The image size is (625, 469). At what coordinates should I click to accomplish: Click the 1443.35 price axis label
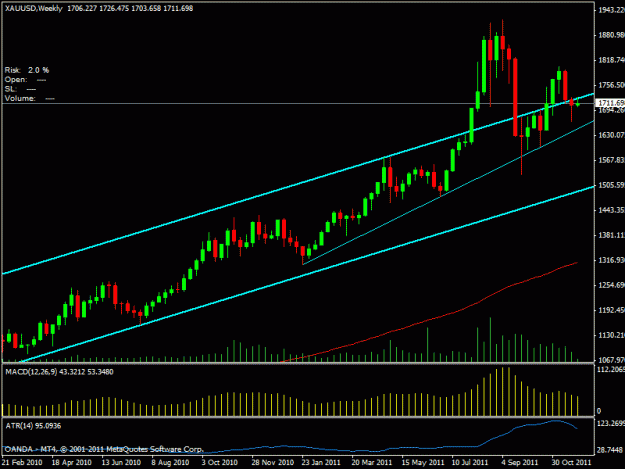coord(611,210)
